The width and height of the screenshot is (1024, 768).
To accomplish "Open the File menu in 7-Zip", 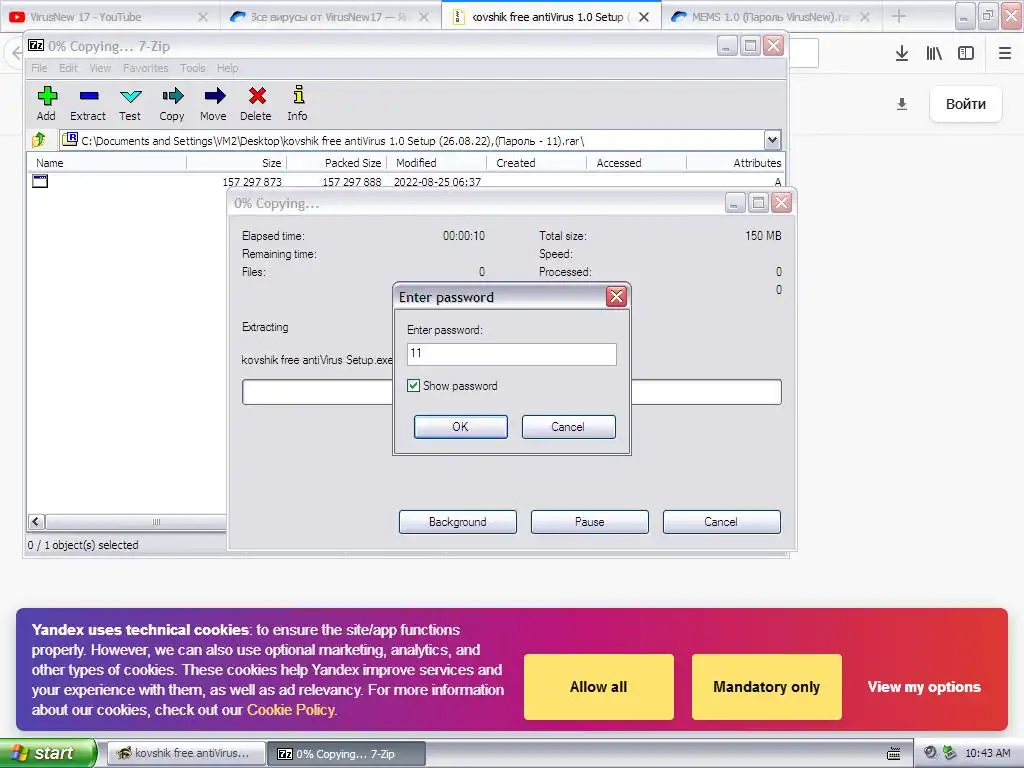I will click(39, 68).
